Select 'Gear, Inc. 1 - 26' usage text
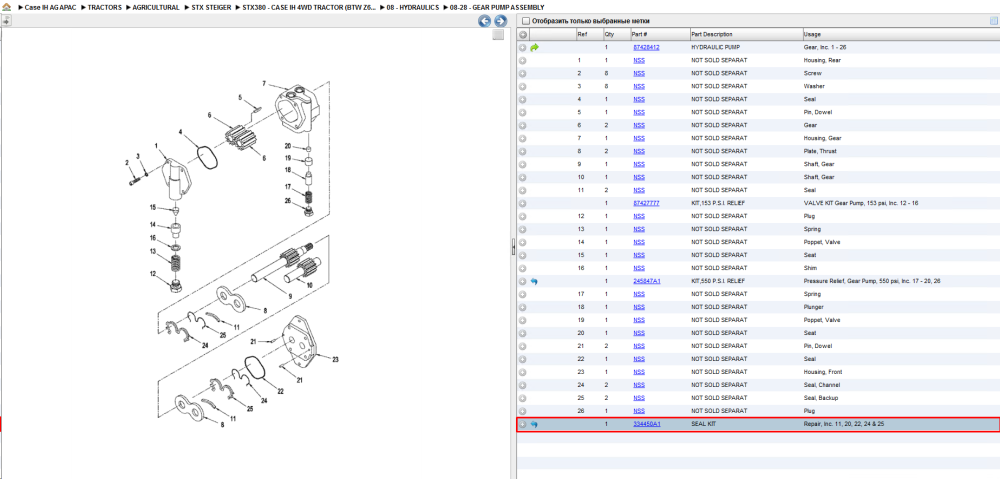This screenshot has height=479, width=1000. coord(825,47)
